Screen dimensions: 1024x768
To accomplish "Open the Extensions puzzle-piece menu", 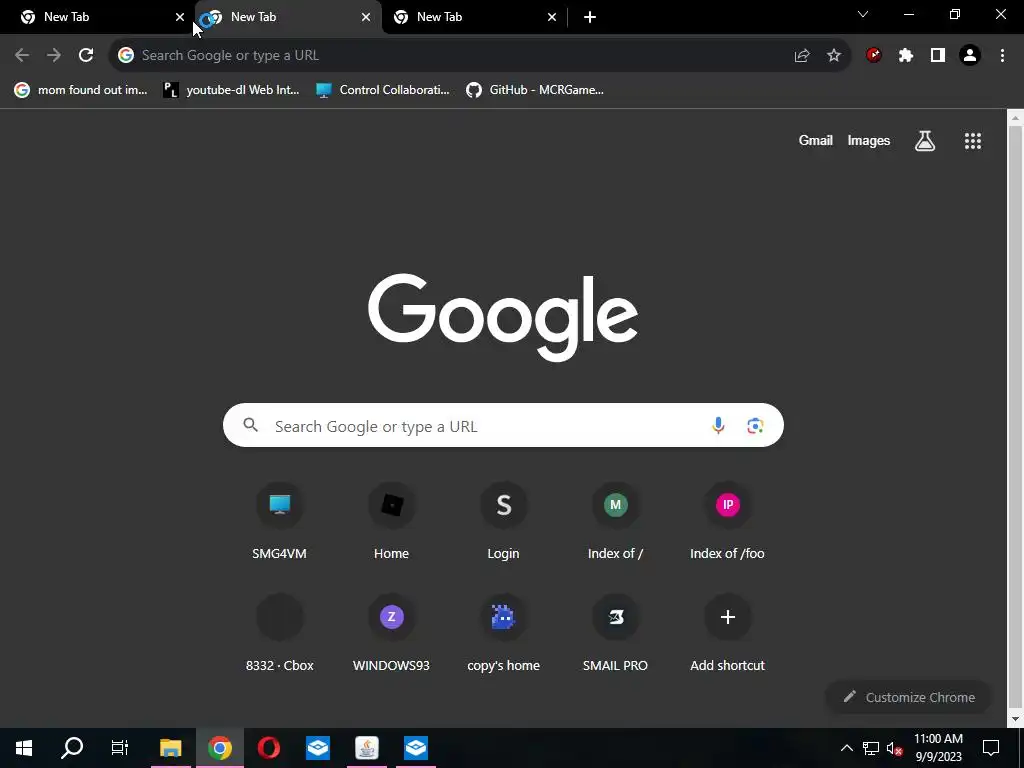I will tap(906, 56).
